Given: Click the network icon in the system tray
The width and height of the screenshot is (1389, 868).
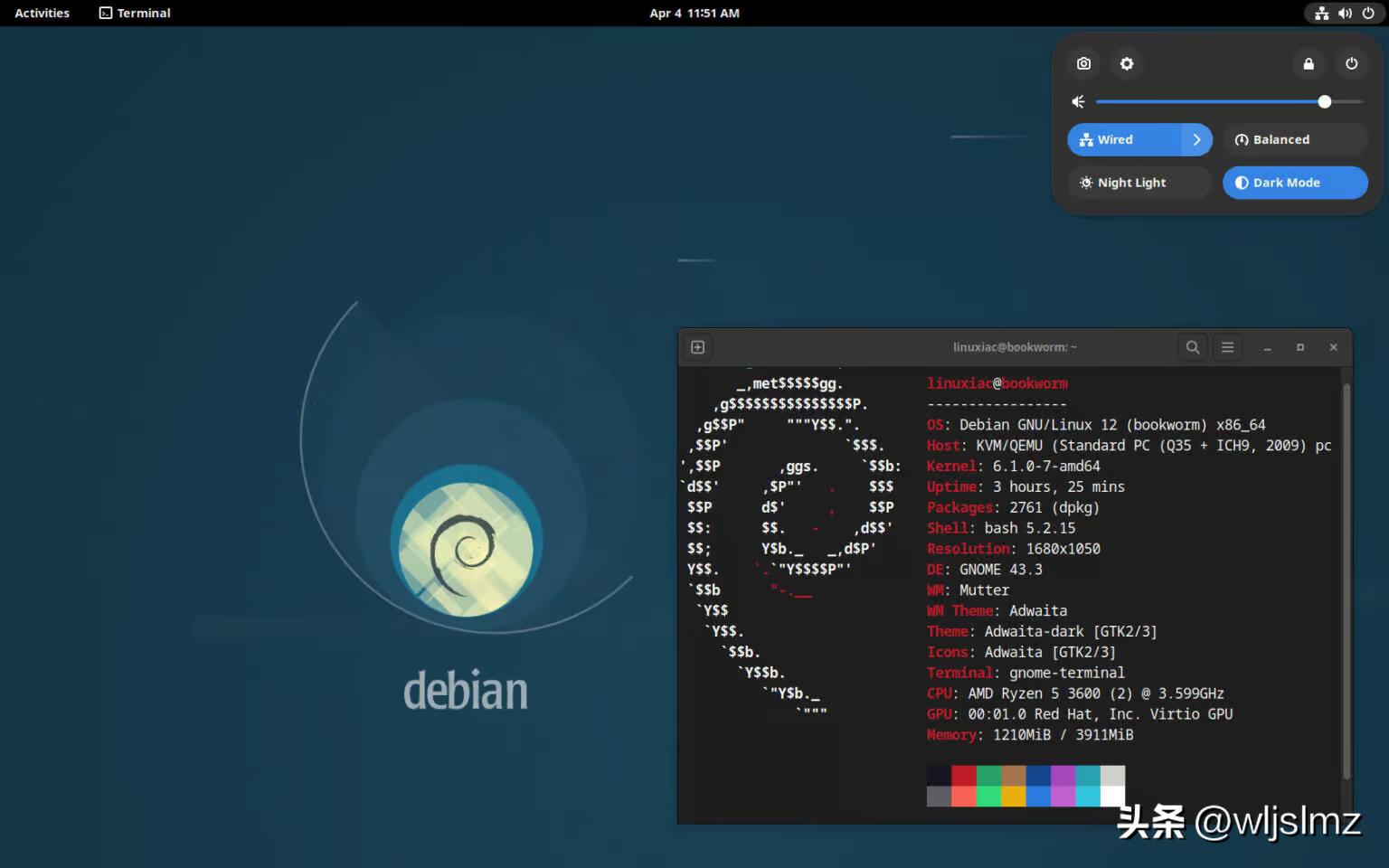Looking at the screenshot, I should [x=1322, y=13].
